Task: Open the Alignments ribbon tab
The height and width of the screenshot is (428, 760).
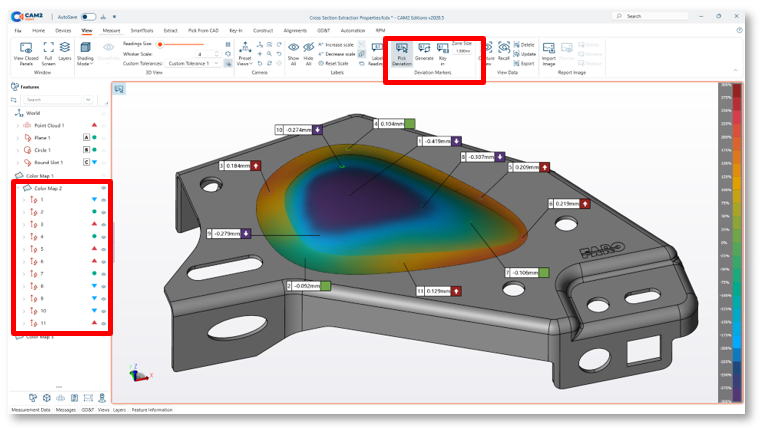Action: [295, 31]
